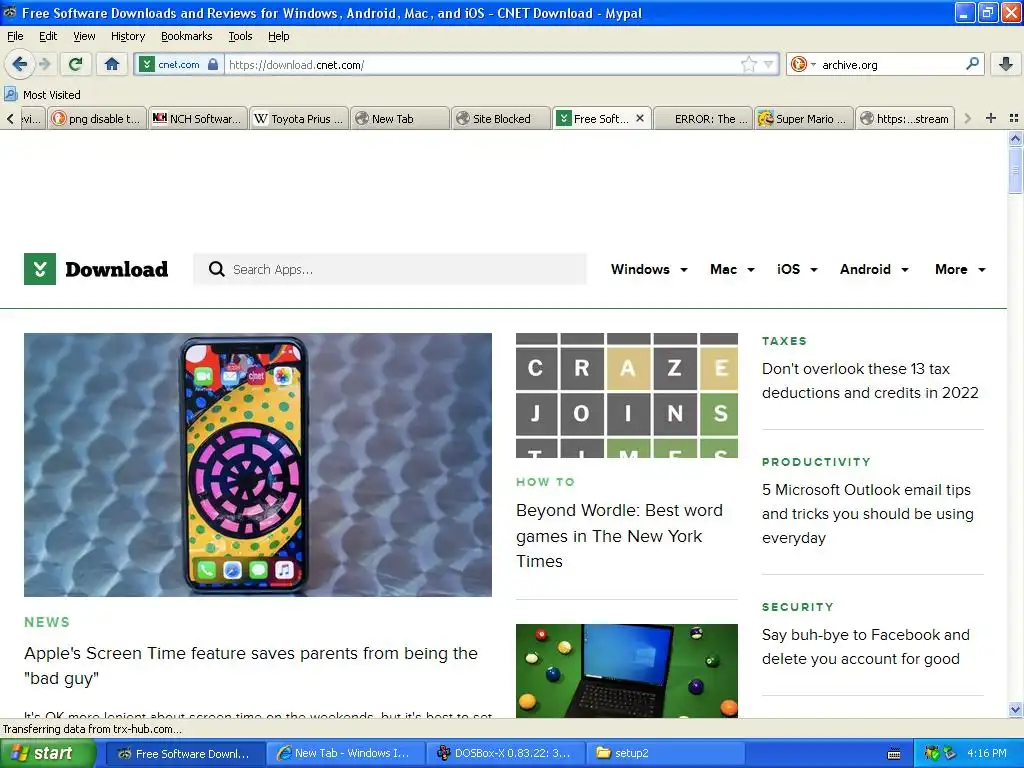Image resolution: width=1024 pixels, height=768 pixels.
Task: Bookmark this page with the star icon
Action: (748, 64)
